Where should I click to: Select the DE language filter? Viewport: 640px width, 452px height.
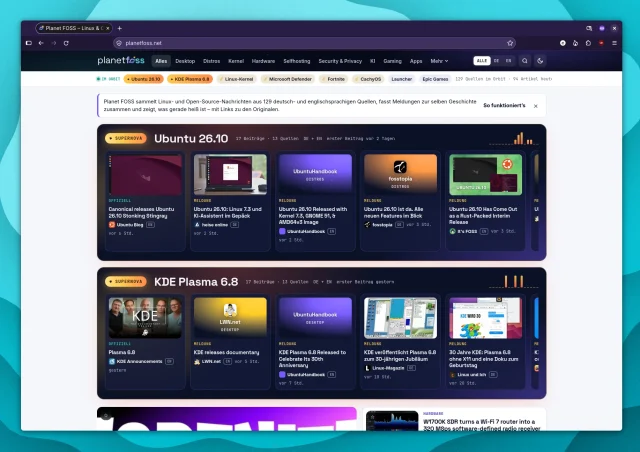[x=496, y=61]
